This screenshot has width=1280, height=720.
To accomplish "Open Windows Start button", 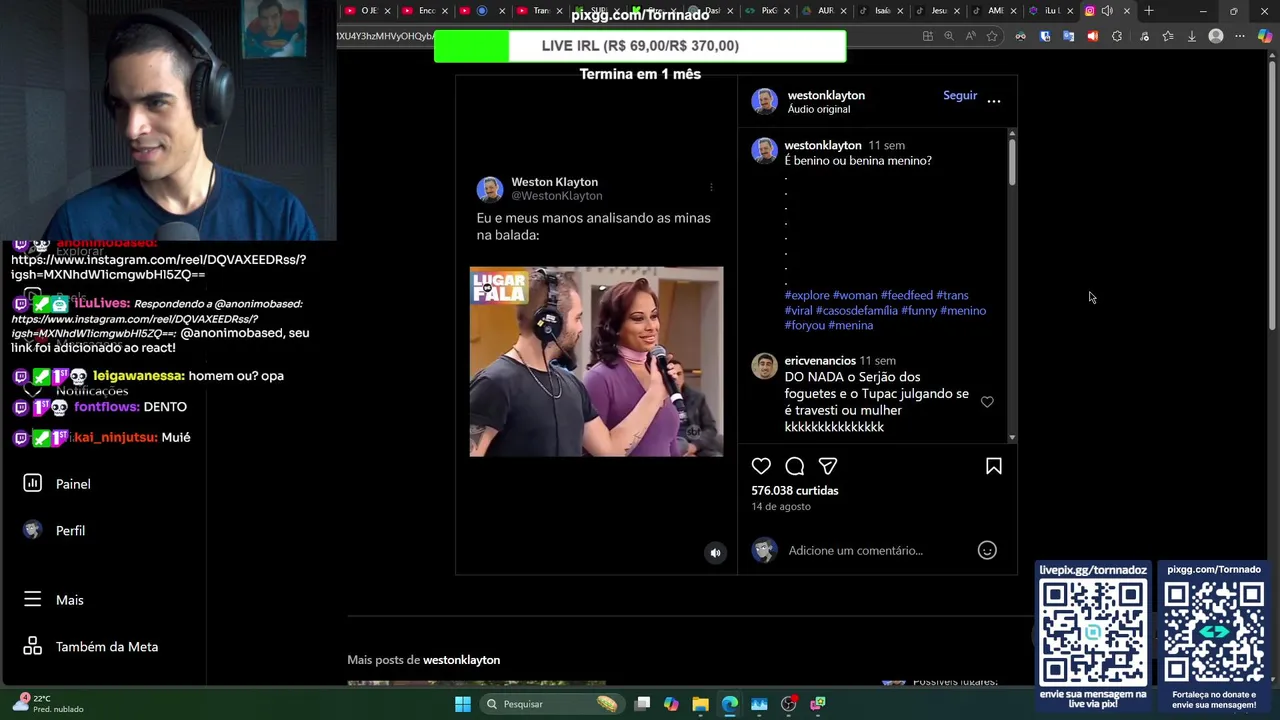I will 463,704.
